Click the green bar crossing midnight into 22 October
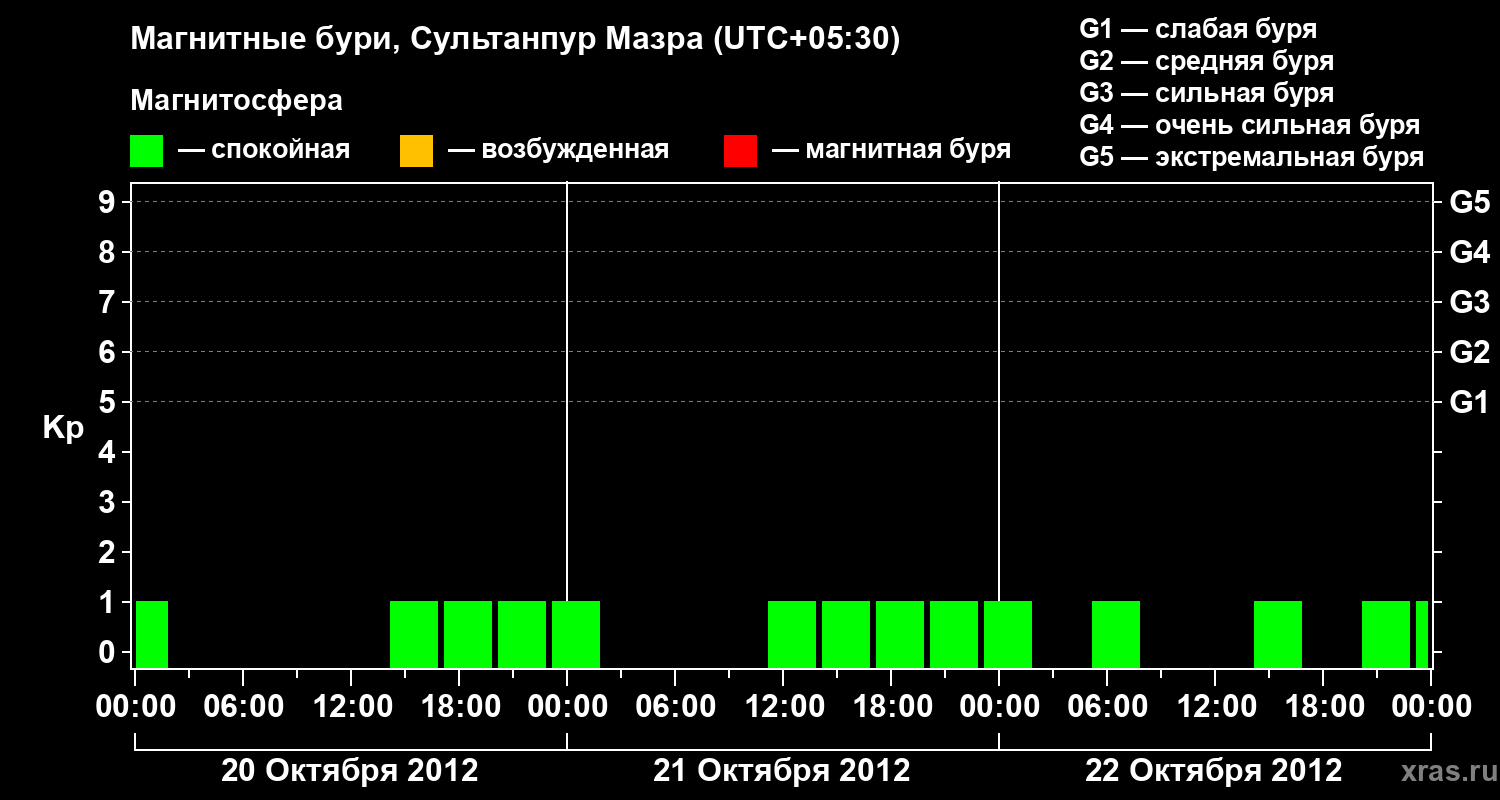Screen dimensions: 1500x800 click(1008, 634)
